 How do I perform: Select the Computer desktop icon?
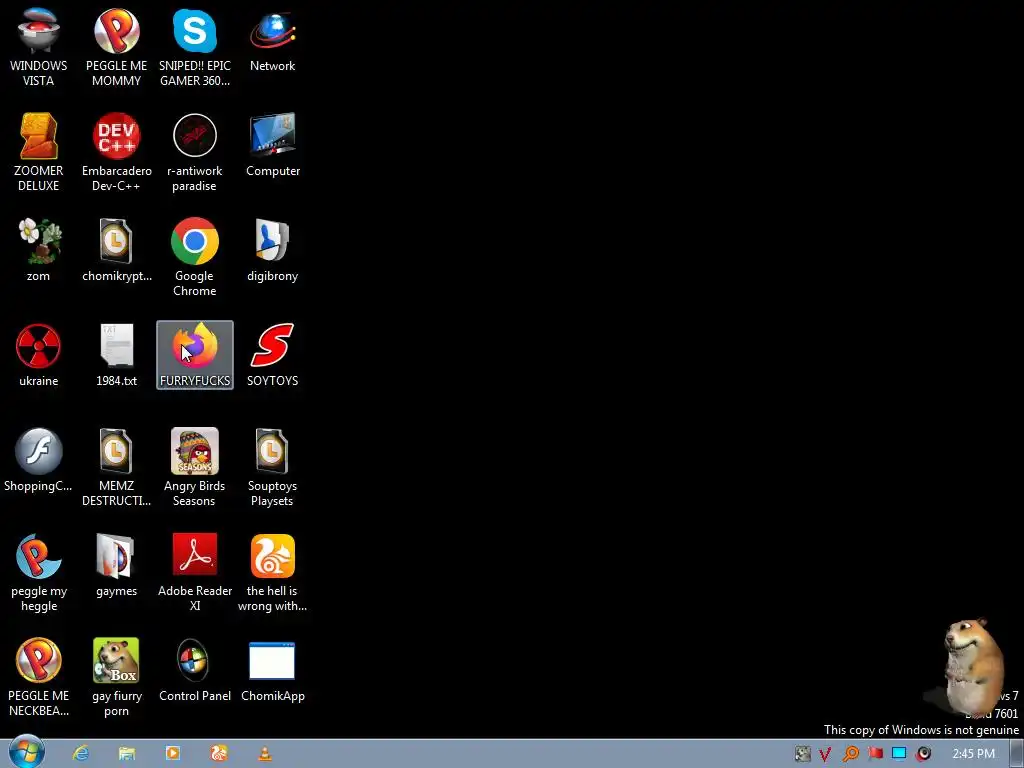(272, 144)
